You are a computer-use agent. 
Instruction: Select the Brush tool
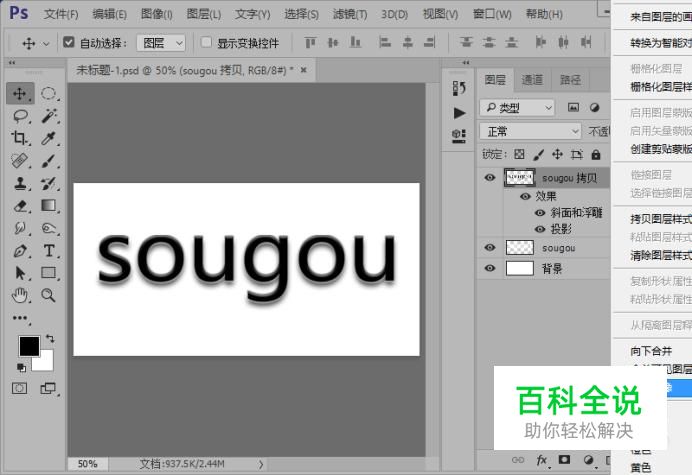(49, 161)
